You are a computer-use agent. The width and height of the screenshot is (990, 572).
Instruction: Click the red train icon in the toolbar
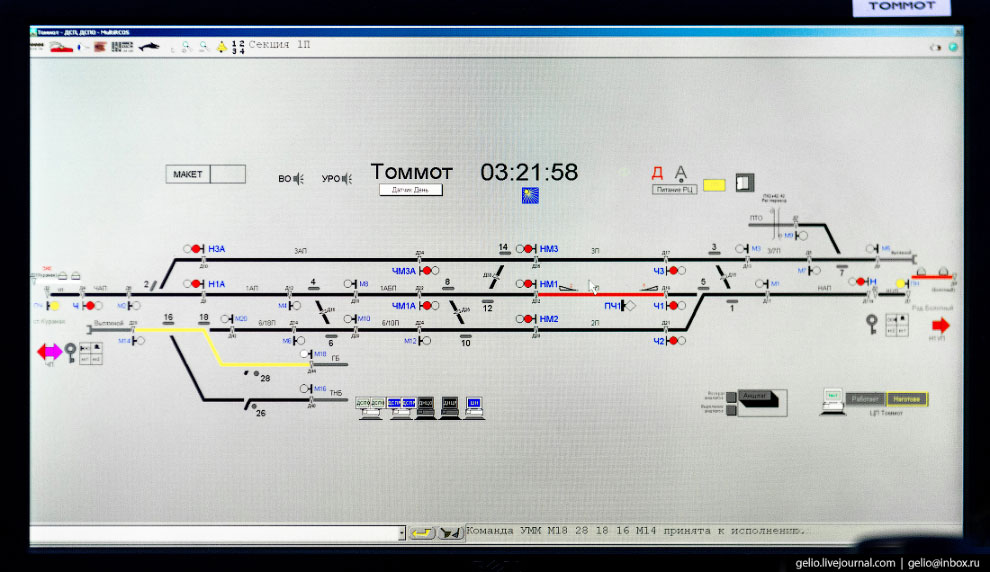click(61, 47)
